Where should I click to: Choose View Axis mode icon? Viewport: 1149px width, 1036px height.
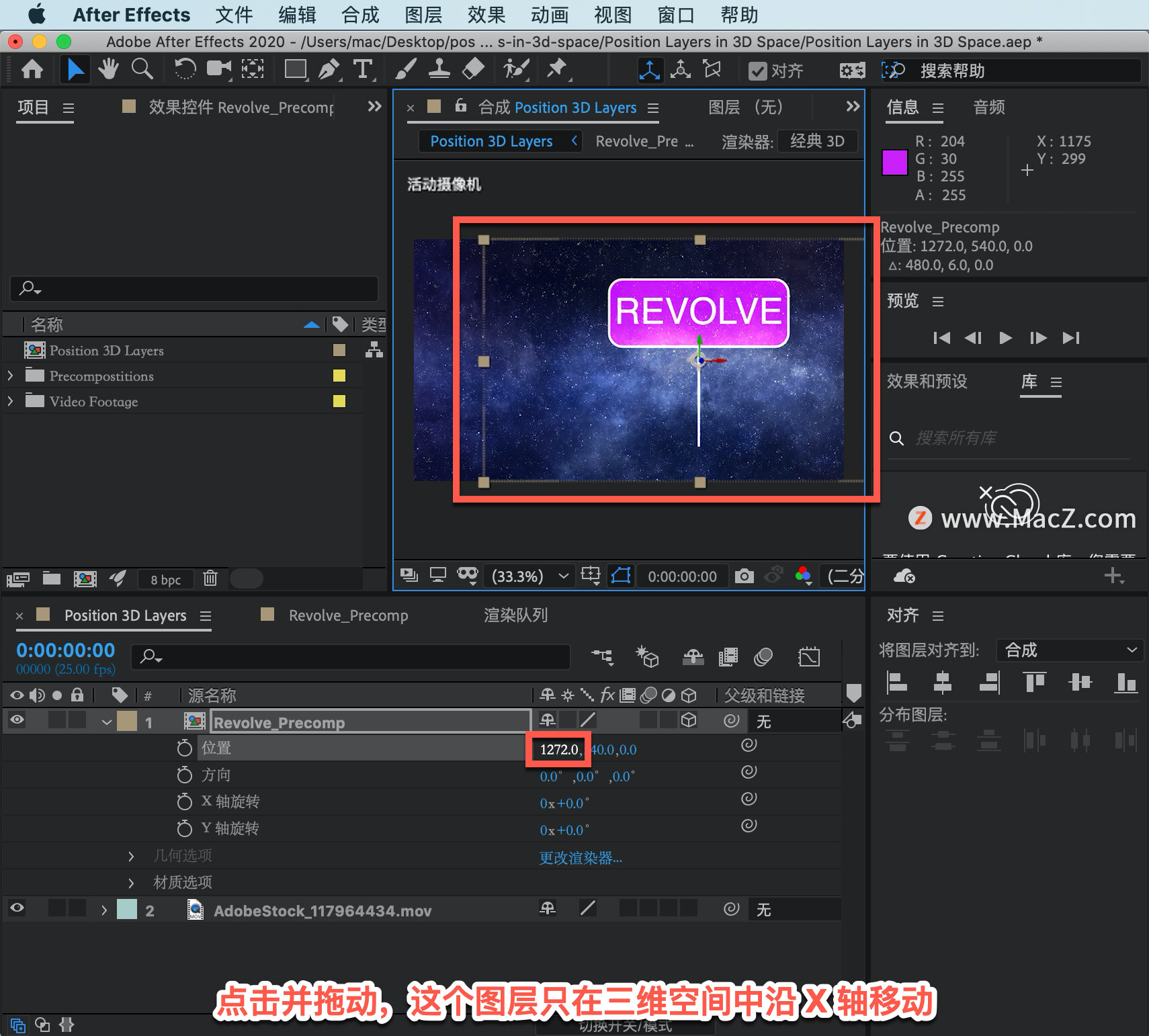(712, 70)
